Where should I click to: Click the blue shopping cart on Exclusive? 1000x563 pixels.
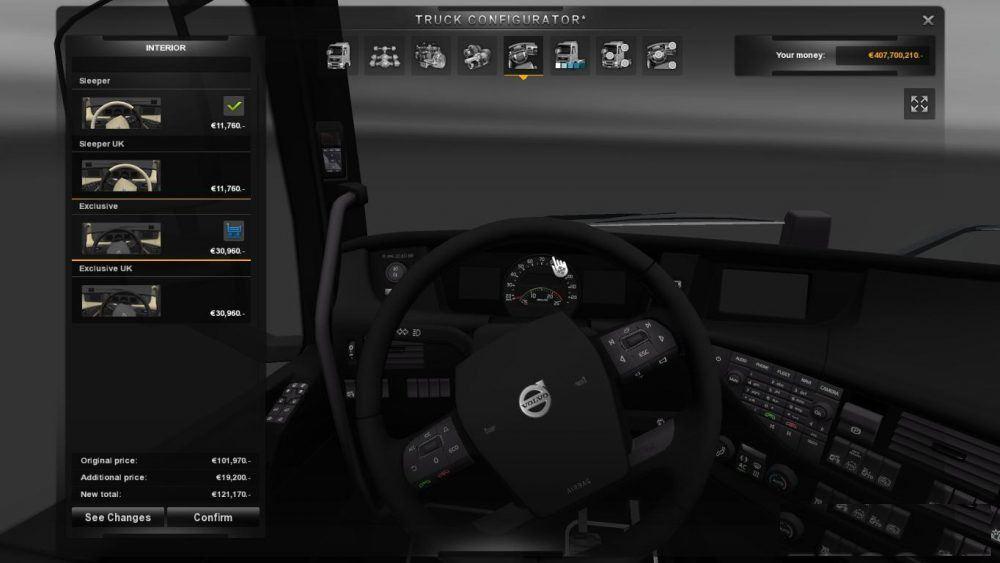234,231
